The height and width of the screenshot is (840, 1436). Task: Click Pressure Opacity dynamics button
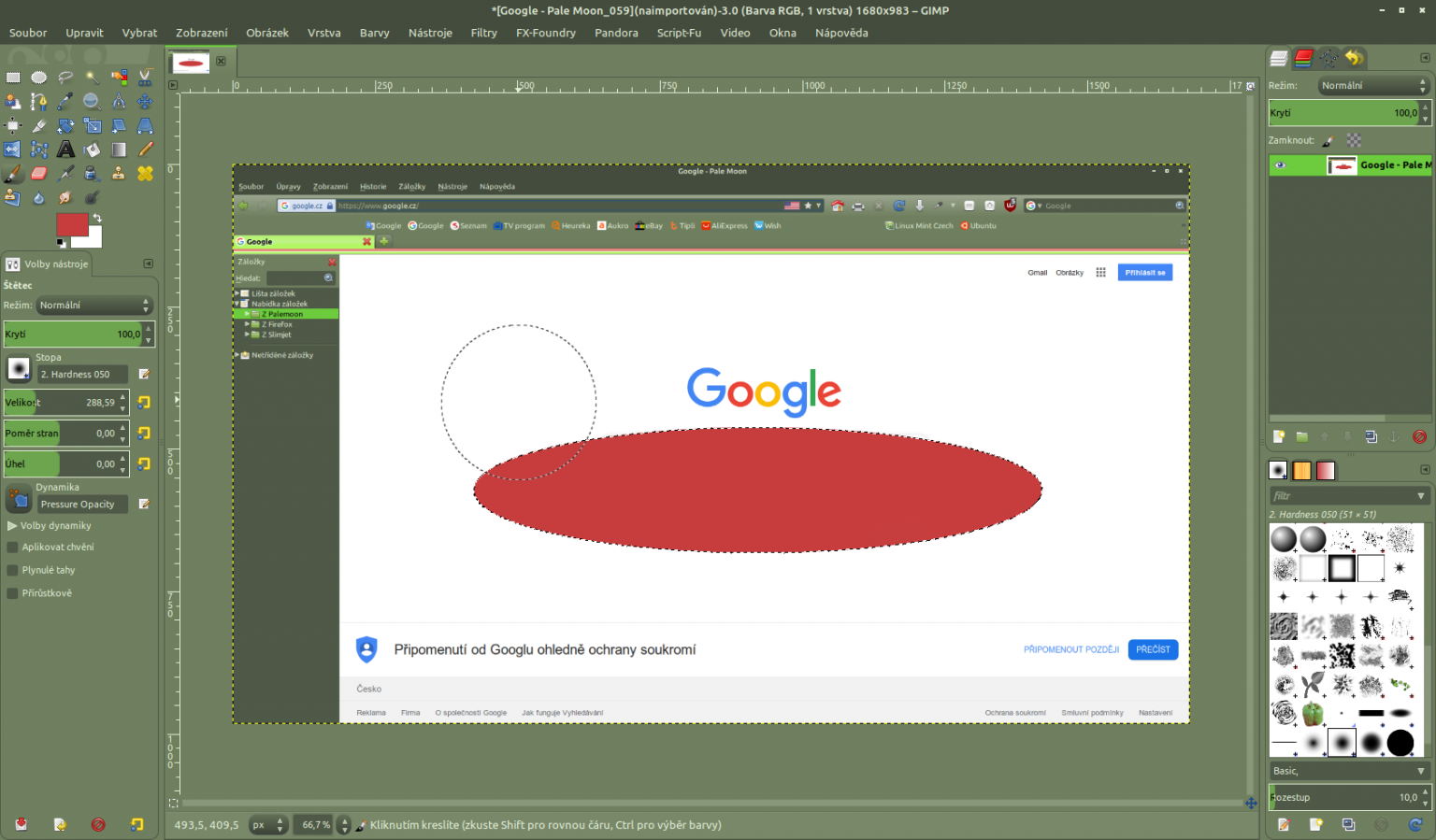(x=81, y=505)
